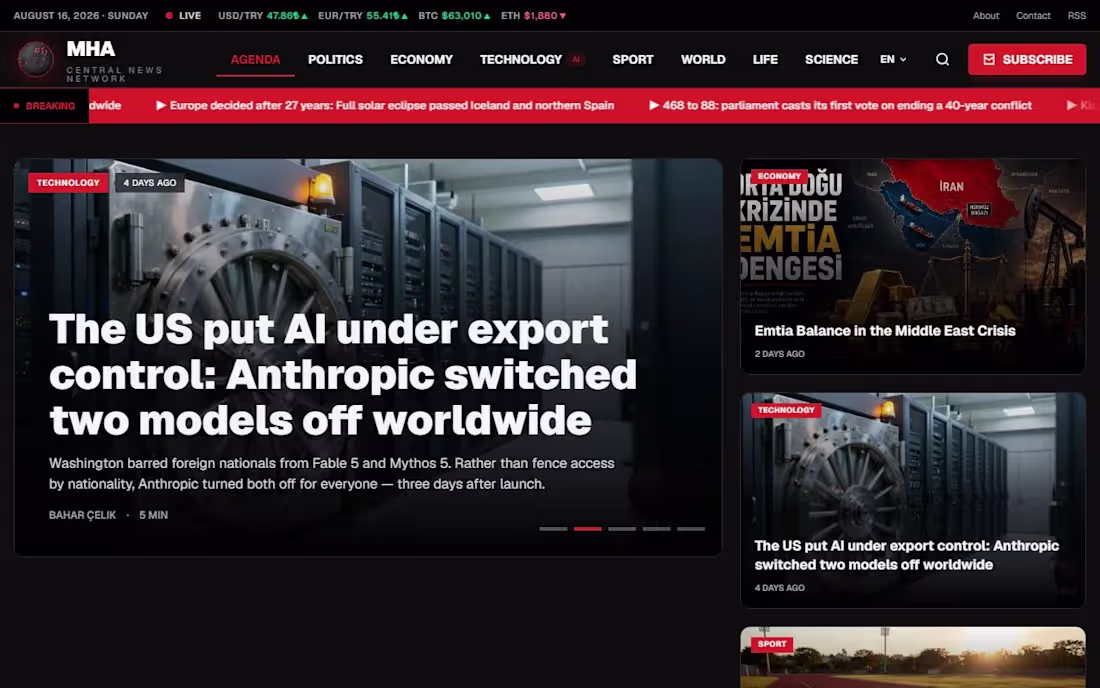
Task: Click the AI badge next to Technology
Action: [576, 60]
